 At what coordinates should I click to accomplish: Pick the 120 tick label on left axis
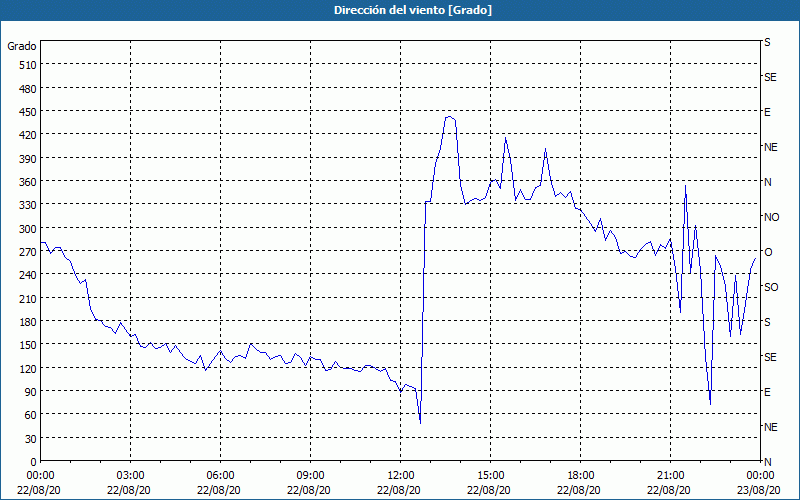click(28, 369)
